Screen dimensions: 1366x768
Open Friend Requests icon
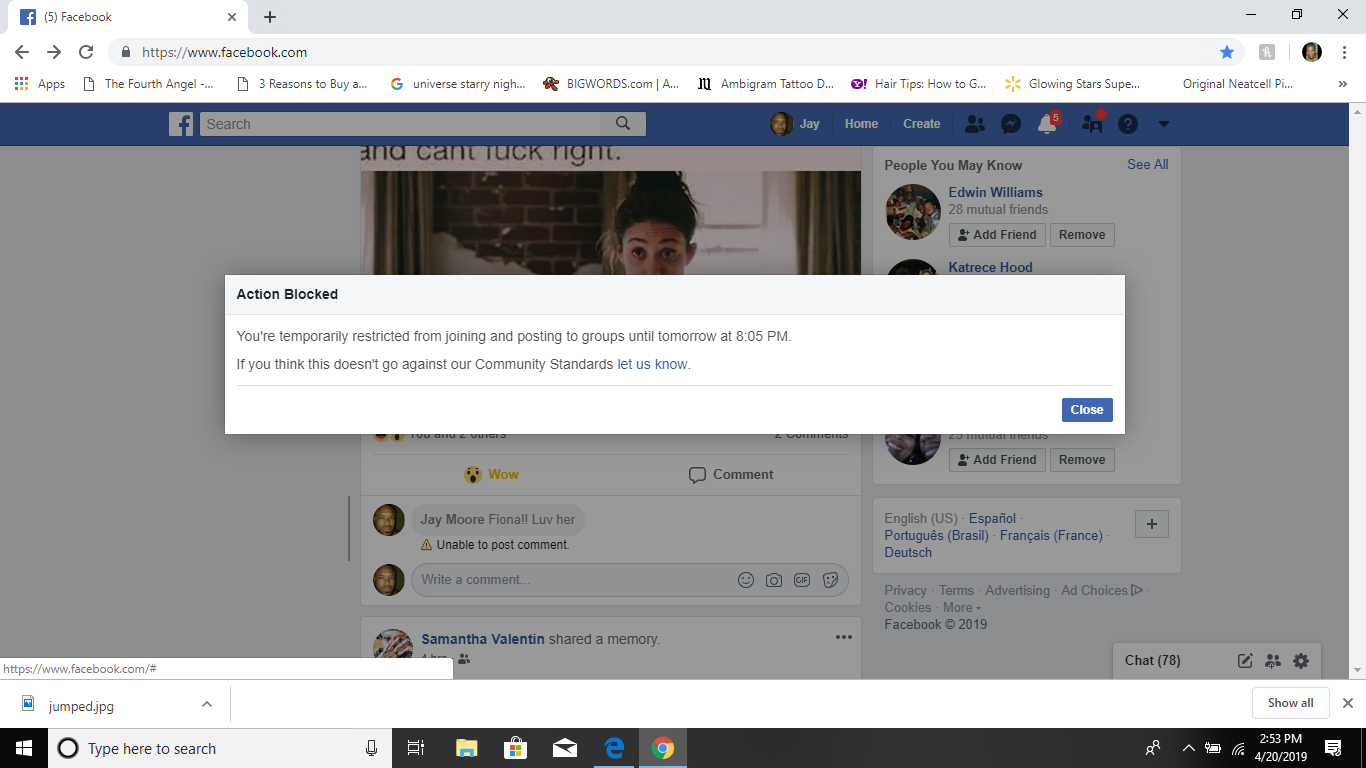coord(974,124)
